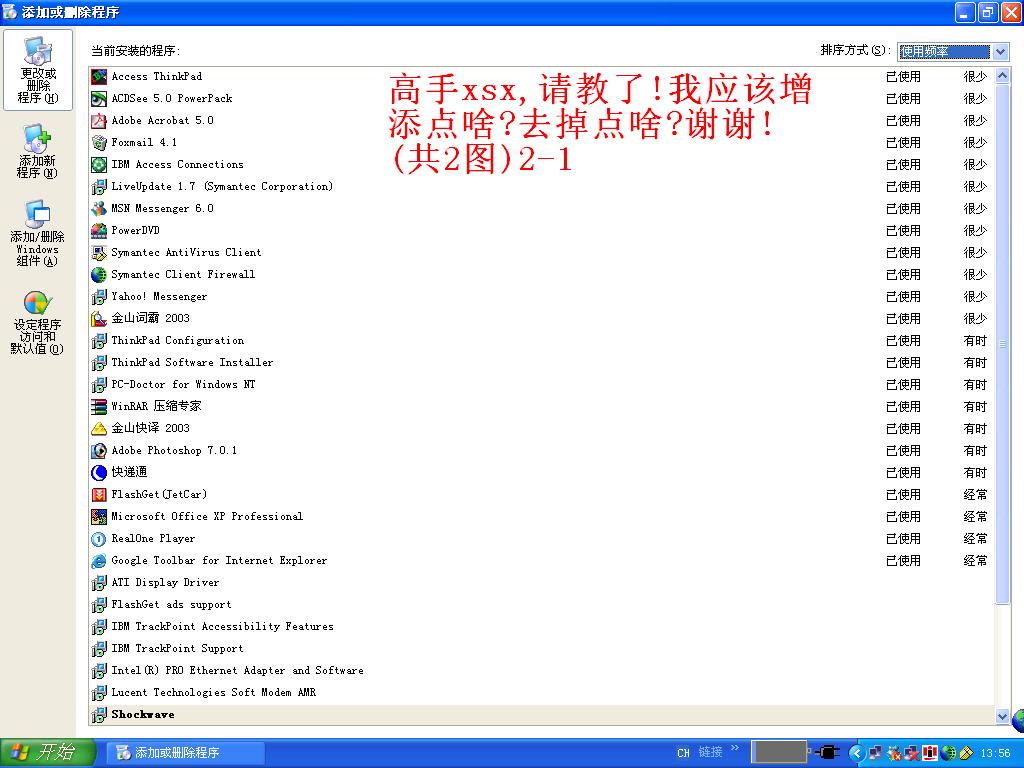
Task: Select 设定程序访问和默认值
Action: click(37, 323)
